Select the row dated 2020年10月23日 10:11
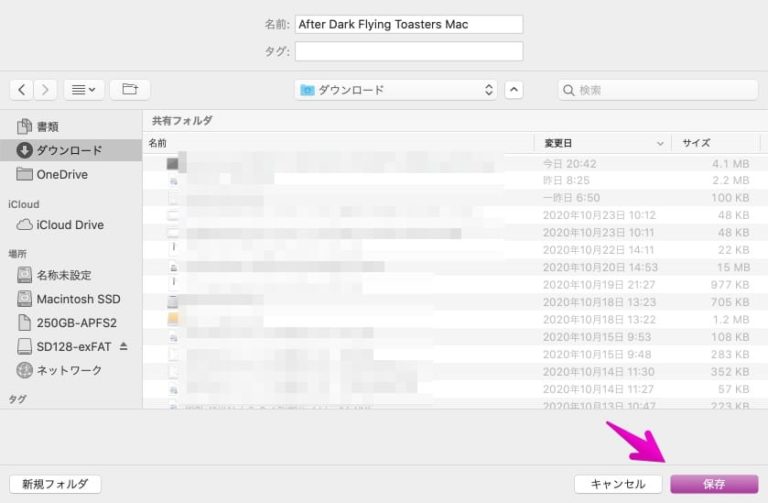Viewport: 768px width, 503px height. point(455,233)
